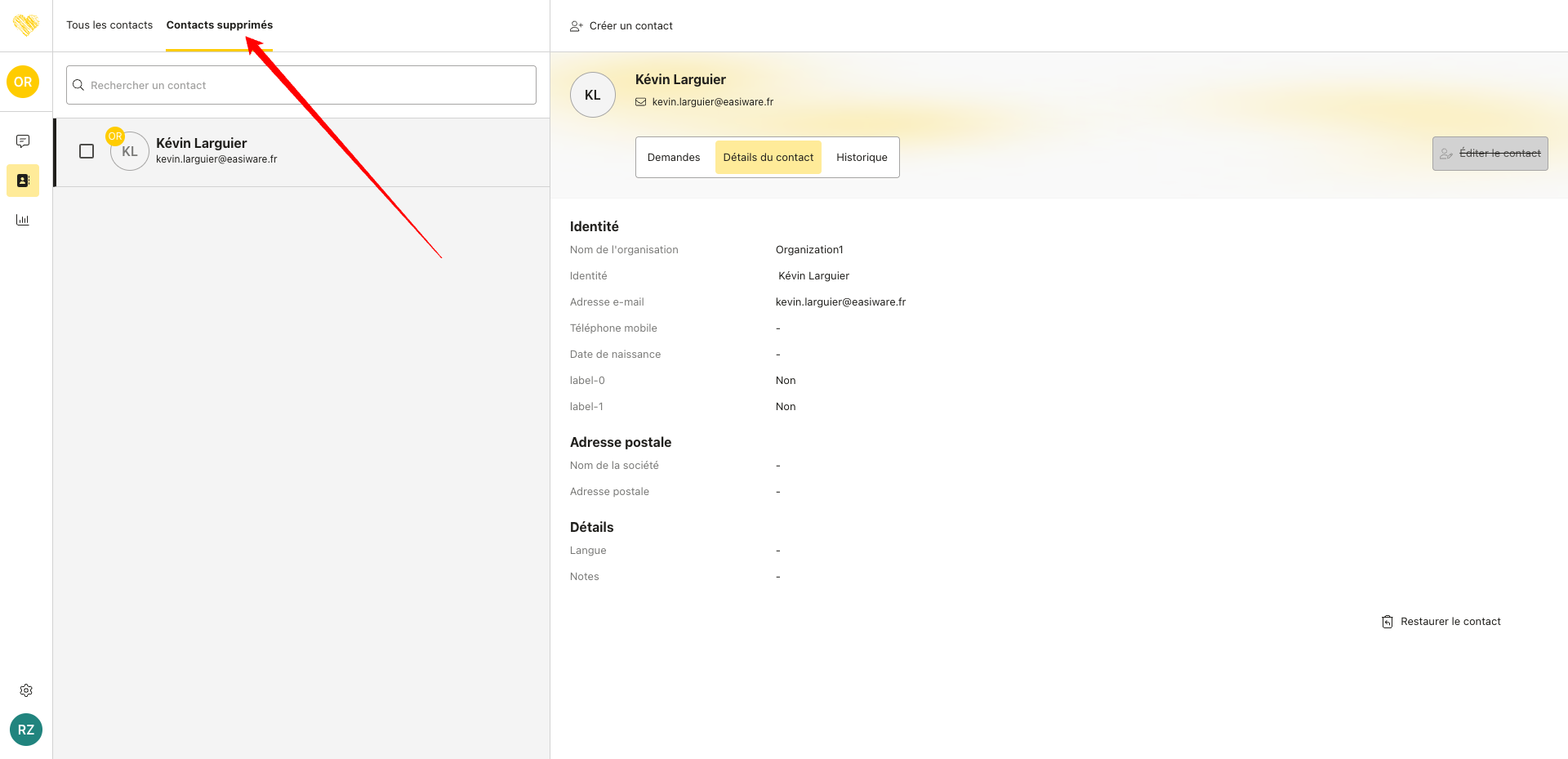
Task: Open the conversations chat icon in sidebar
Action: pos(23,141)
